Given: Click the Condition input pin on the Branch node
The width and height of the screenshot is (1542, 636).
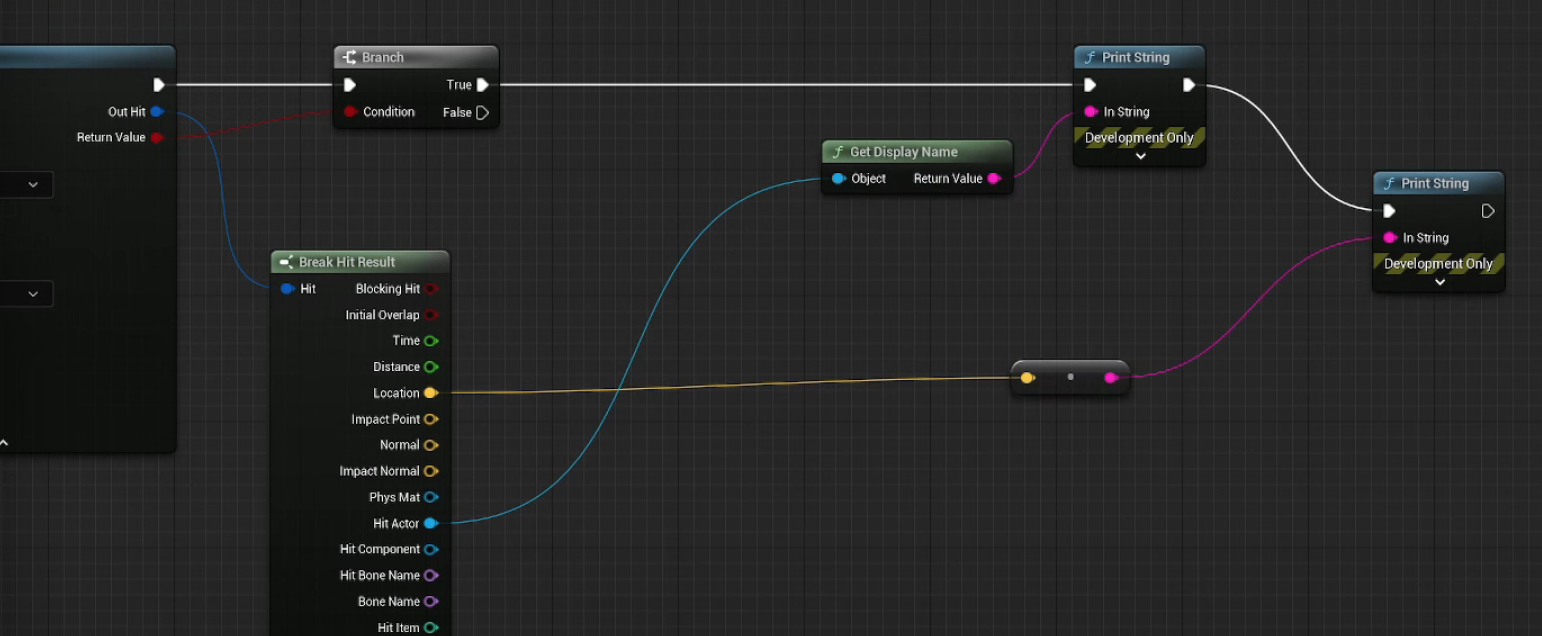Looking at the screenshot, I should click(x=349, y=112).
